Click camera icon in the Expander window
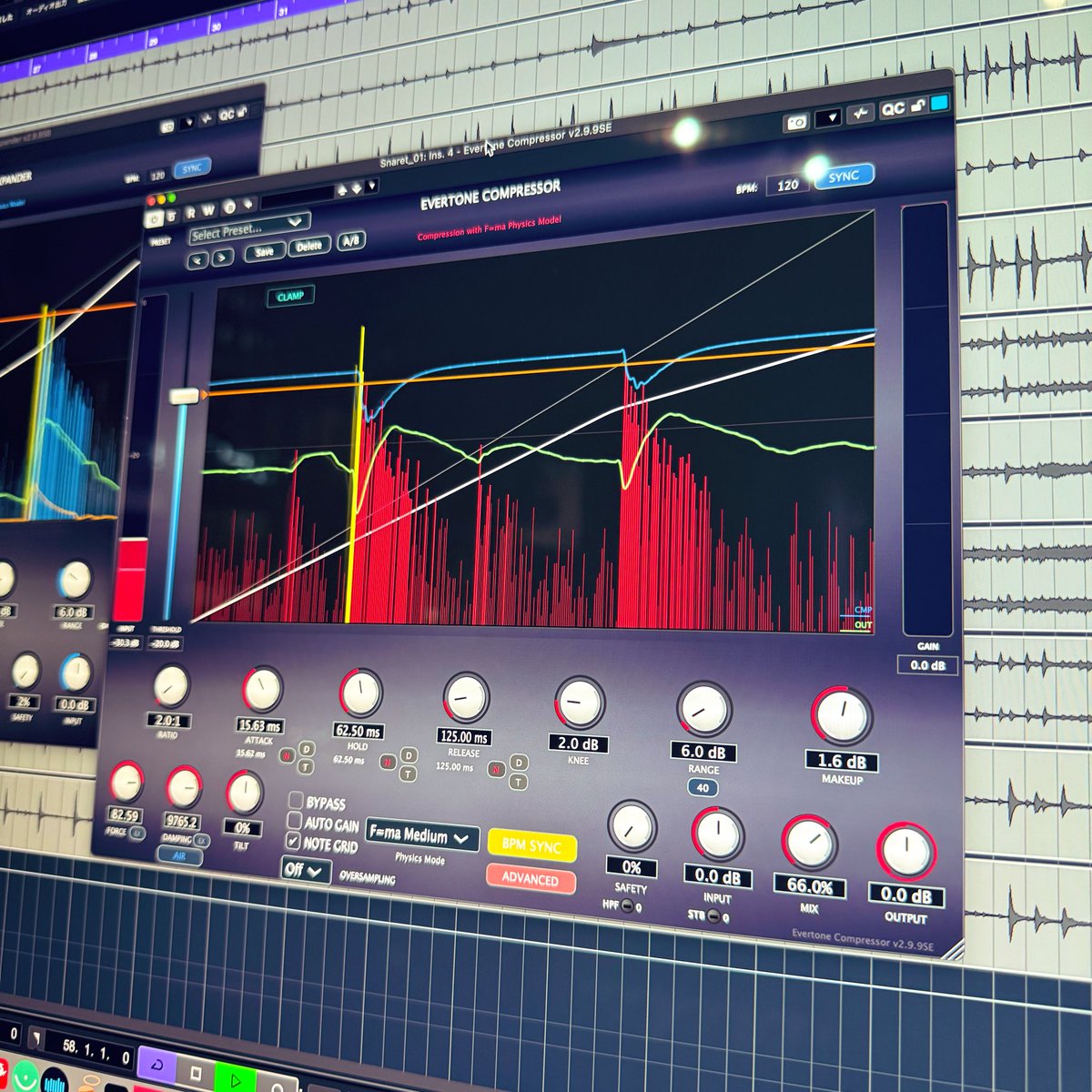This screenshot has height=1092, width=1092. (167, 127)
